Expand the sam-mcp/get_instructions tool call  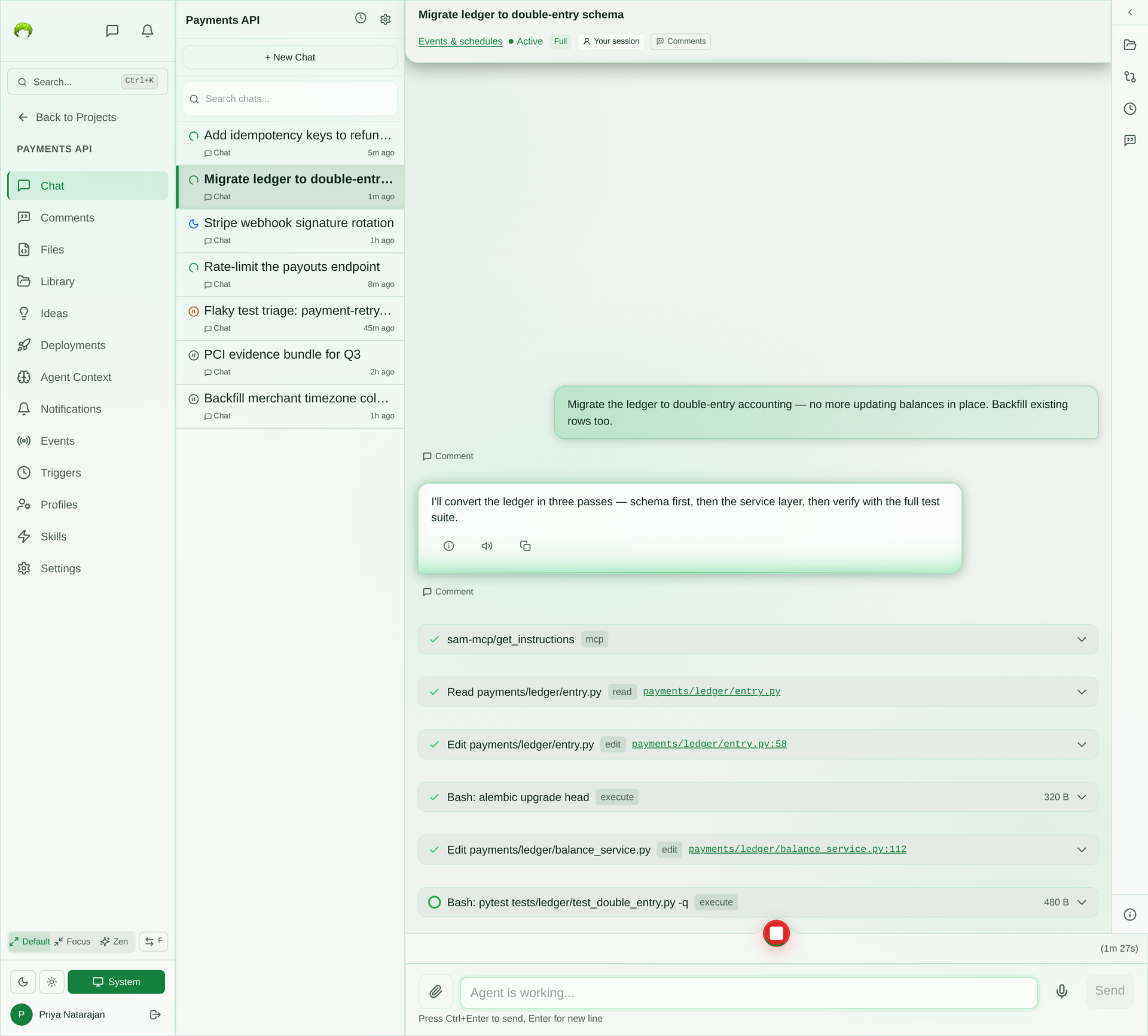(758, 640)
